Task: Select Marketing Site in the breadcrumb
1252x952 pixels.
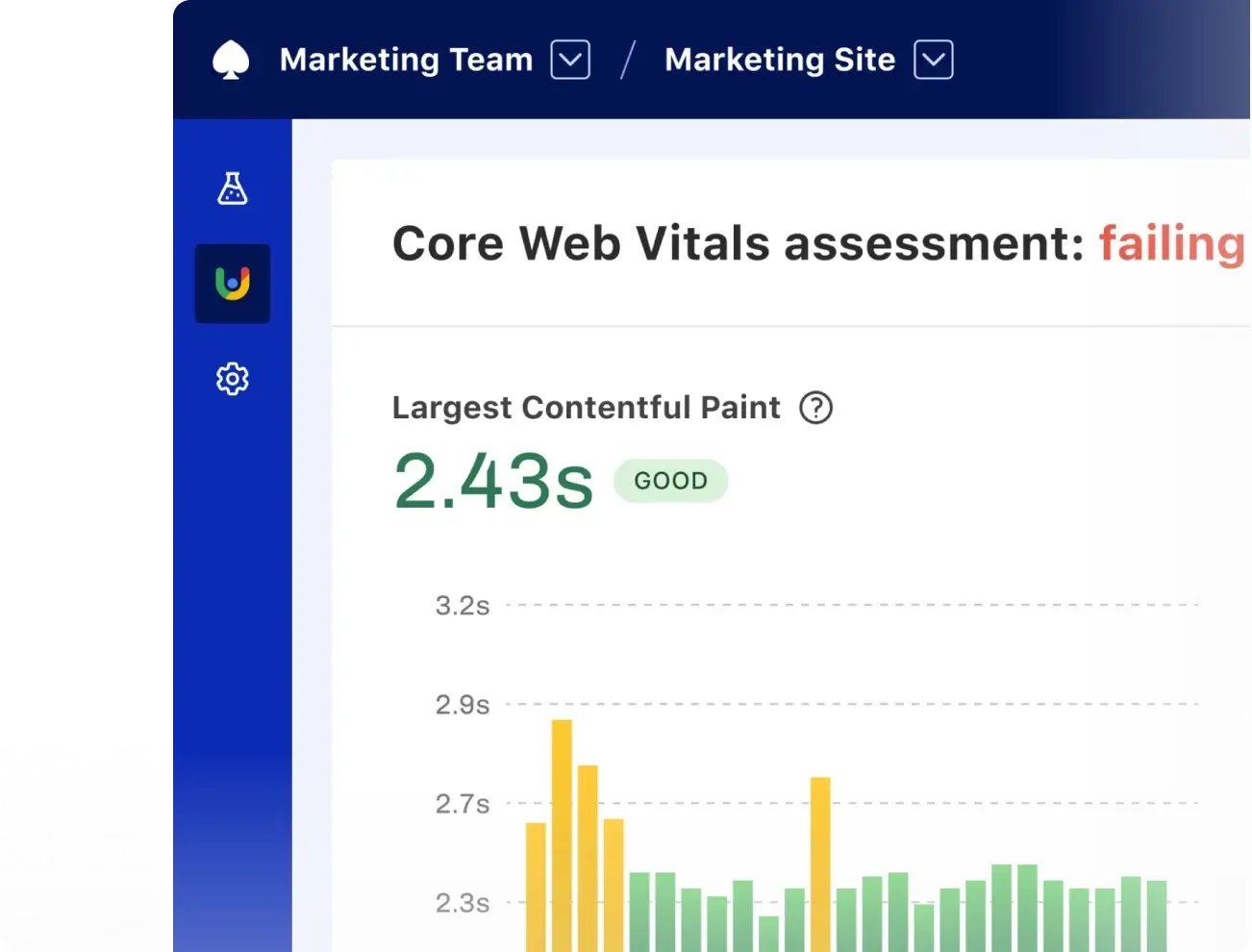Action: 779,59
